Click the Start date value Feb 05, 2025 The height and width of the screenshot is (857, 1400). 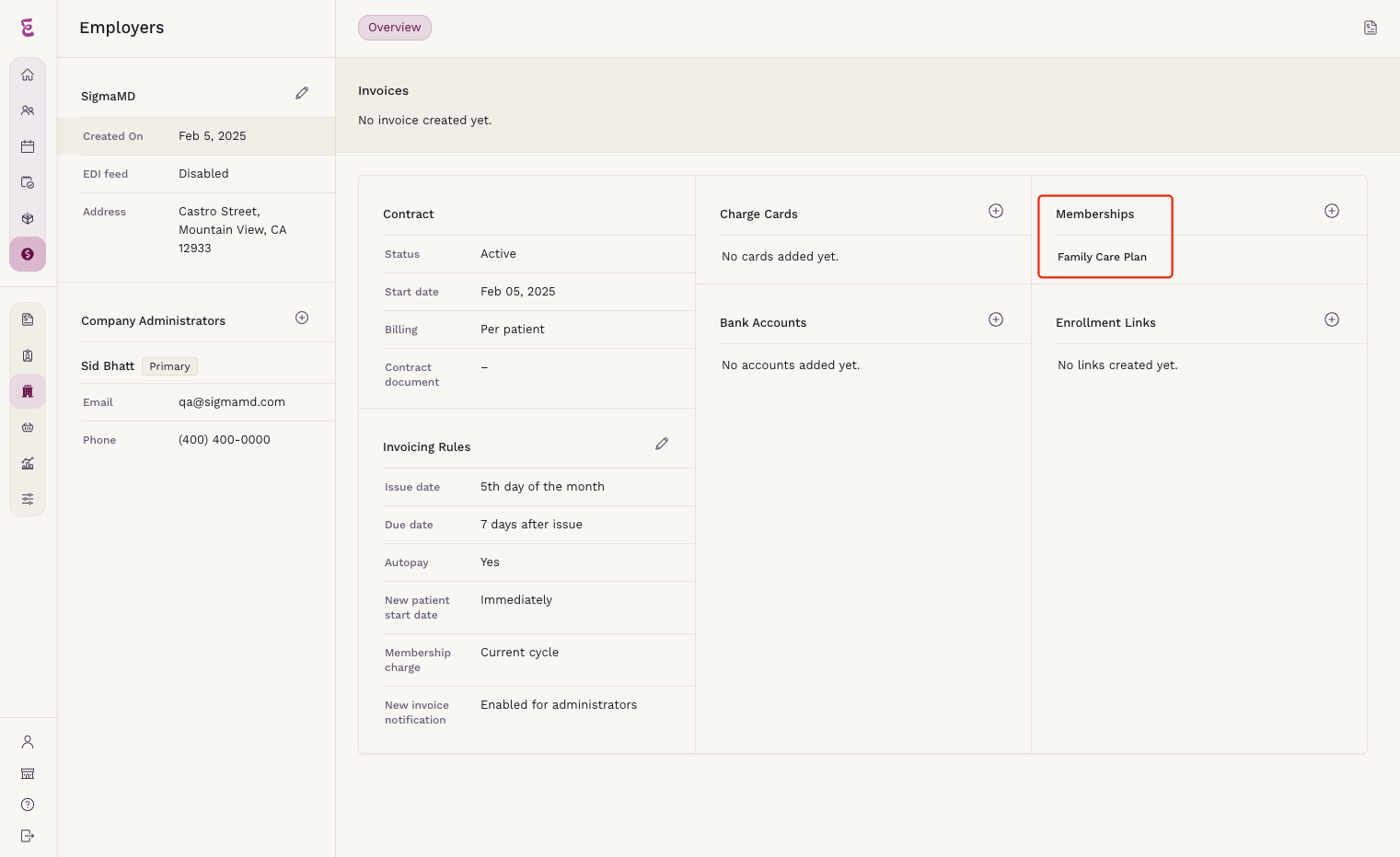pyautogui.click(x=518, y=292)
